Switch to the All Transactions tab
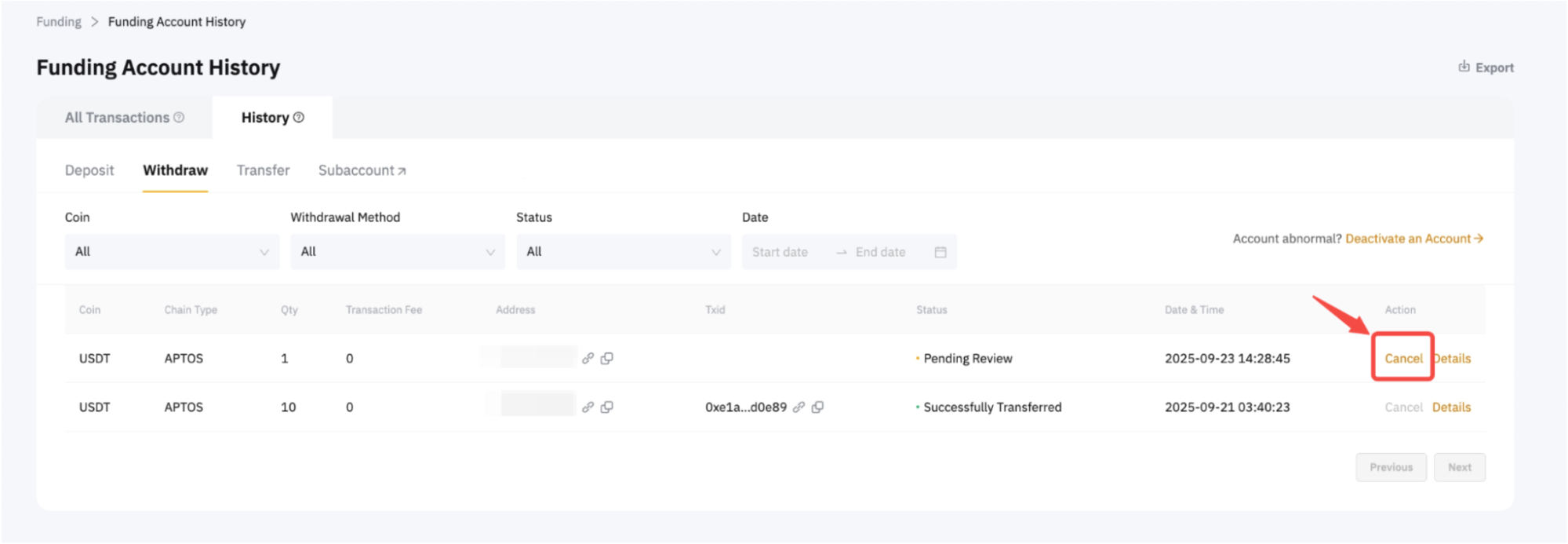The width and height of the screenshot is (1568, 544). tap(117, 118)
